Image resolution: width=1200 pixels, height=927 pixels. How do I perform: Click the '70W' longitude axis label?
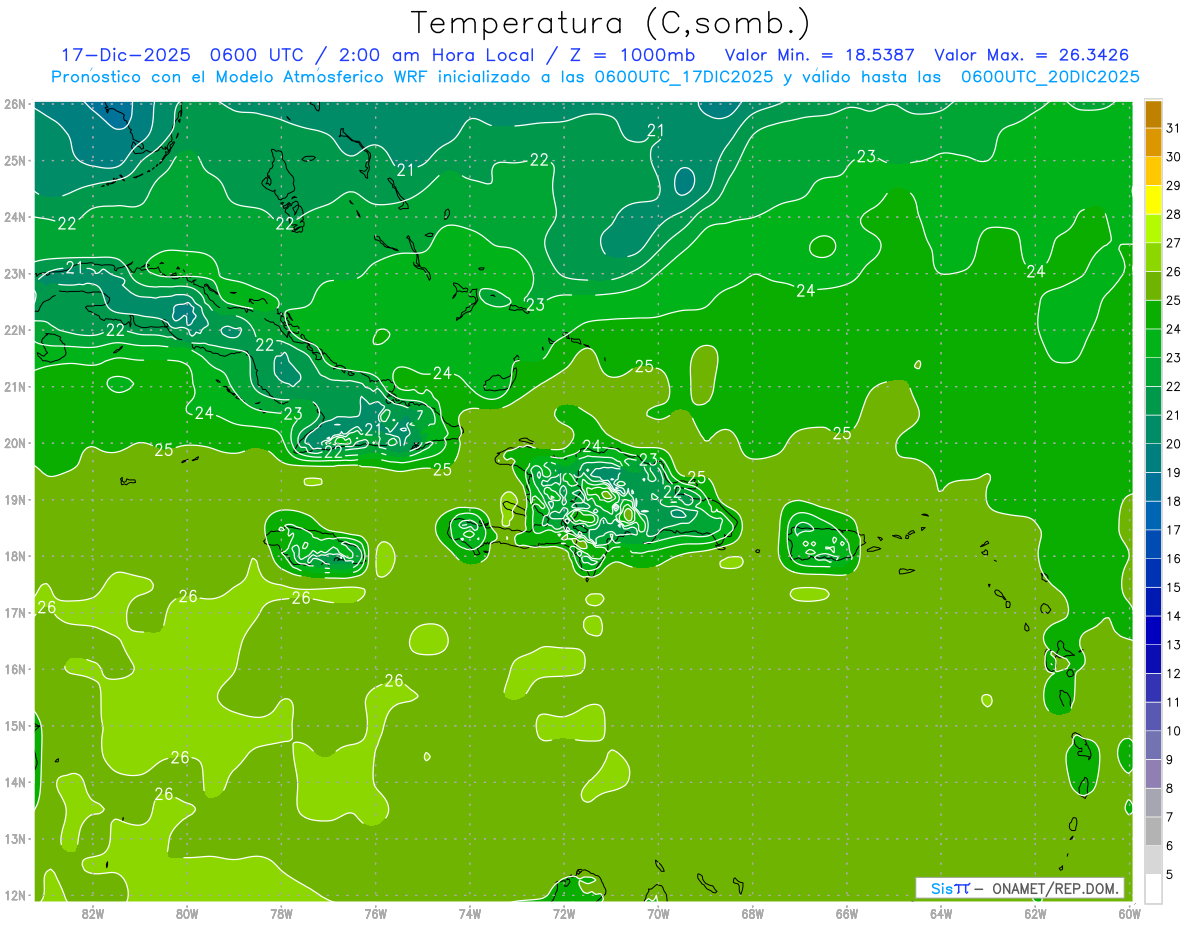658,913
